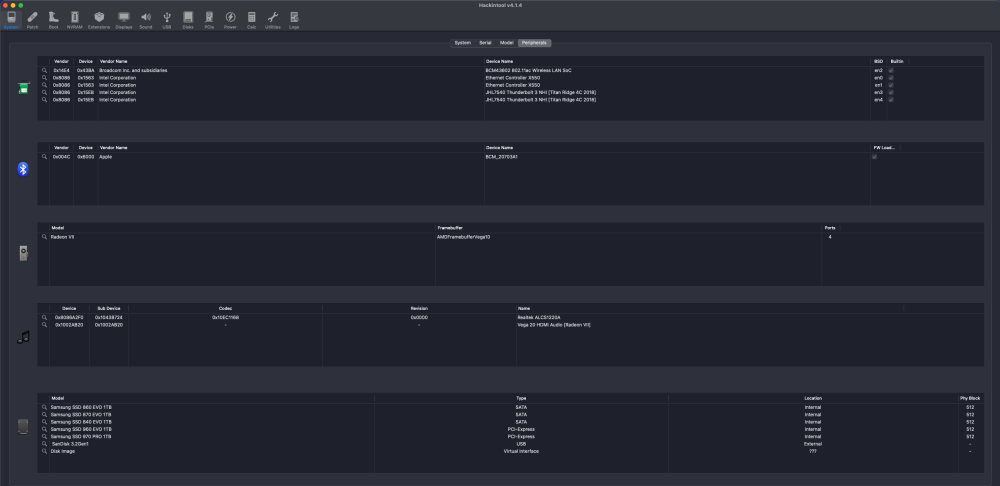Switch to the Serial tab
The image size is (1000, 486).
485,43
